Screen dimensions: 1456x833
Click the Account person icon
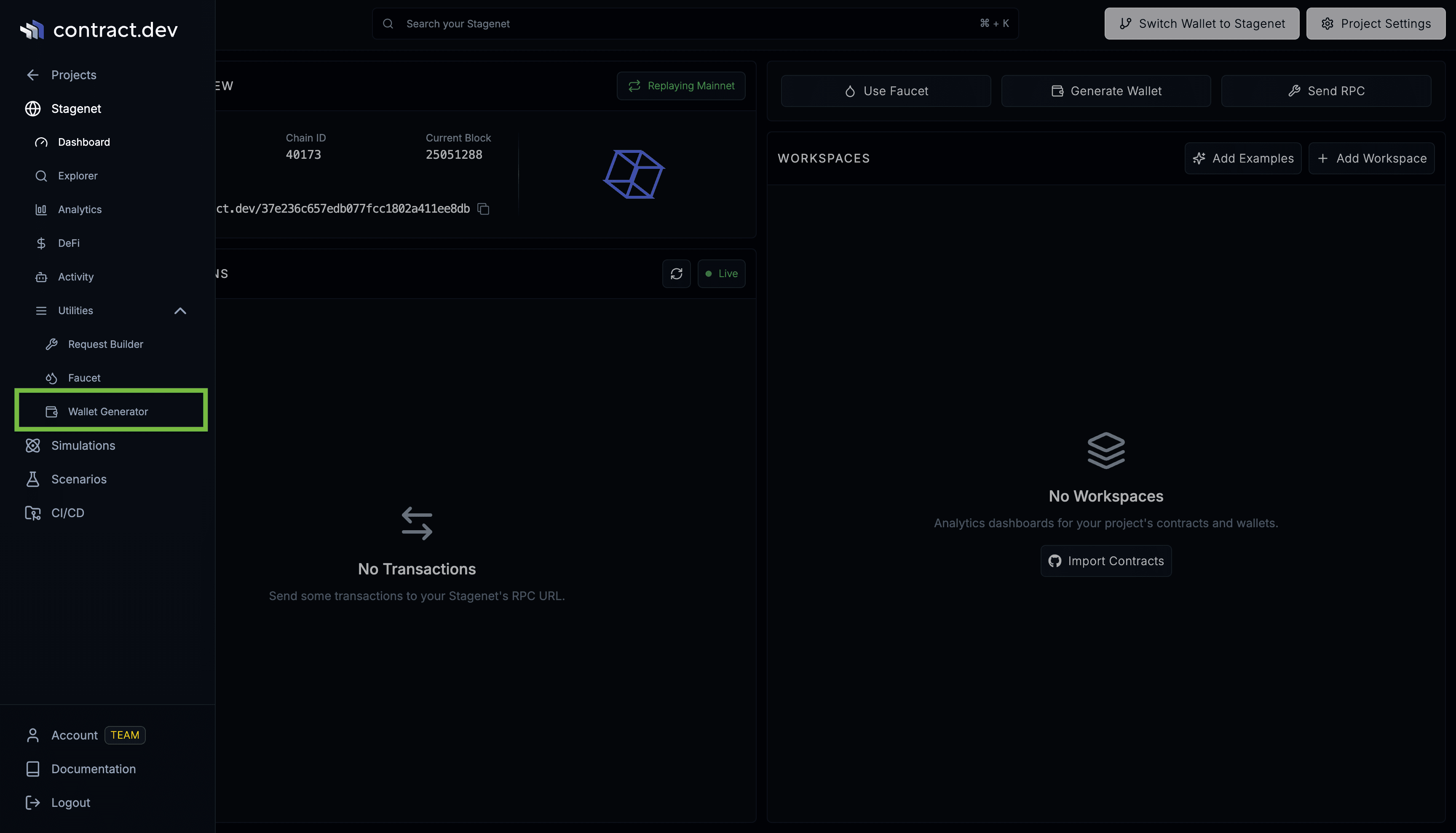click(x=32, y=735)
